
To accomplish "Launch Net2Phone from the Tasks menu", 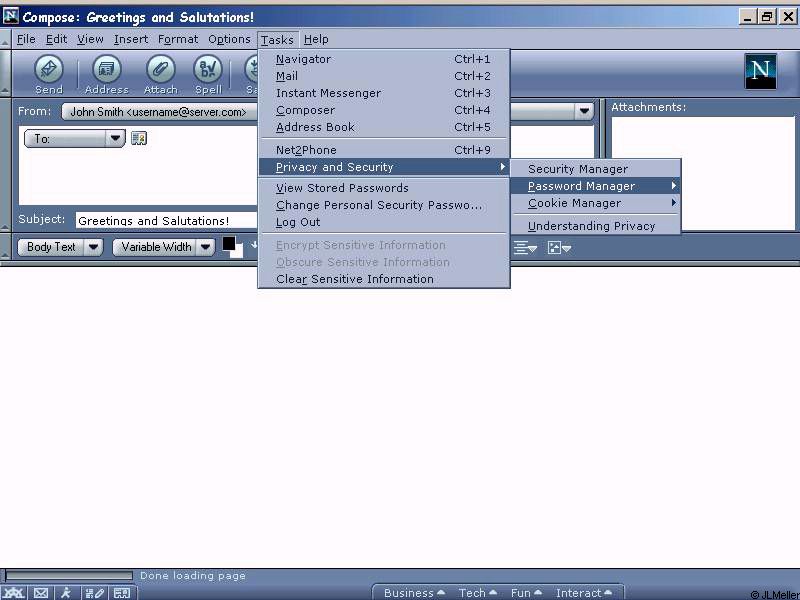I will click(384, 150).
